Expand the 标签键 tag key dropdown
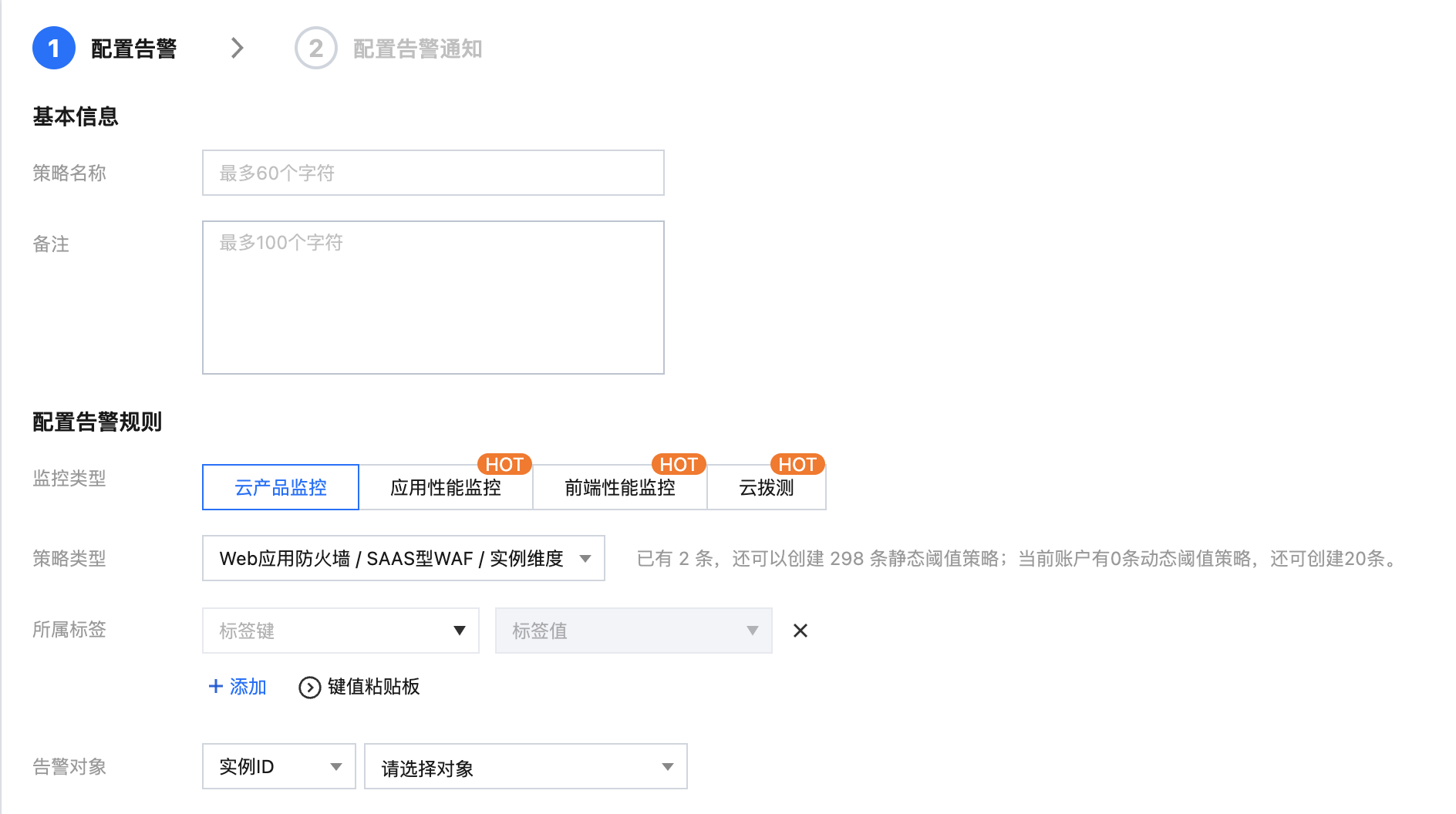This screenshot has width=1456, height=814. (x=340, y=631)
